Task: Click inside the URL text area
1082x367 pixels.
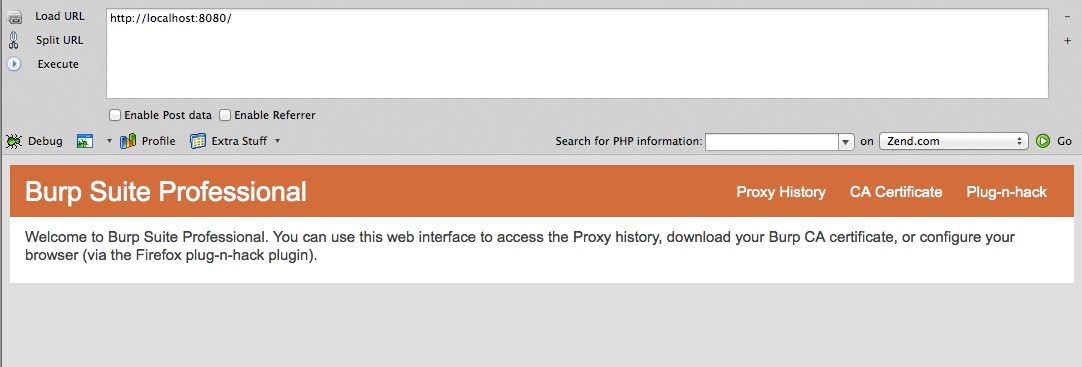Action: (577, 54)
